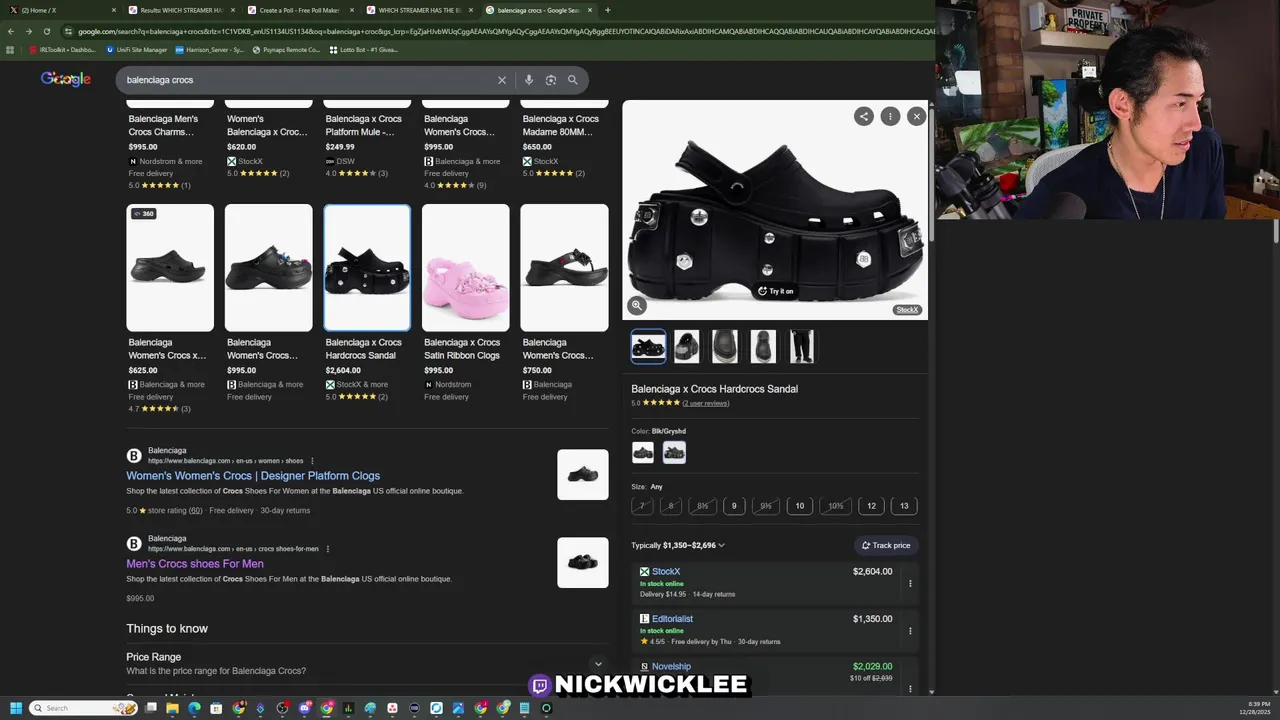Select size 12

871,506
